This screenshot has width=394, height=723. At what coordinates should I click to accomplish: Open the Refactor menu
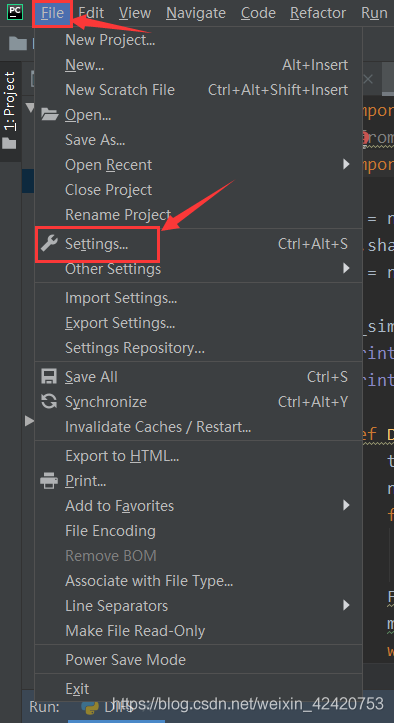317,13
